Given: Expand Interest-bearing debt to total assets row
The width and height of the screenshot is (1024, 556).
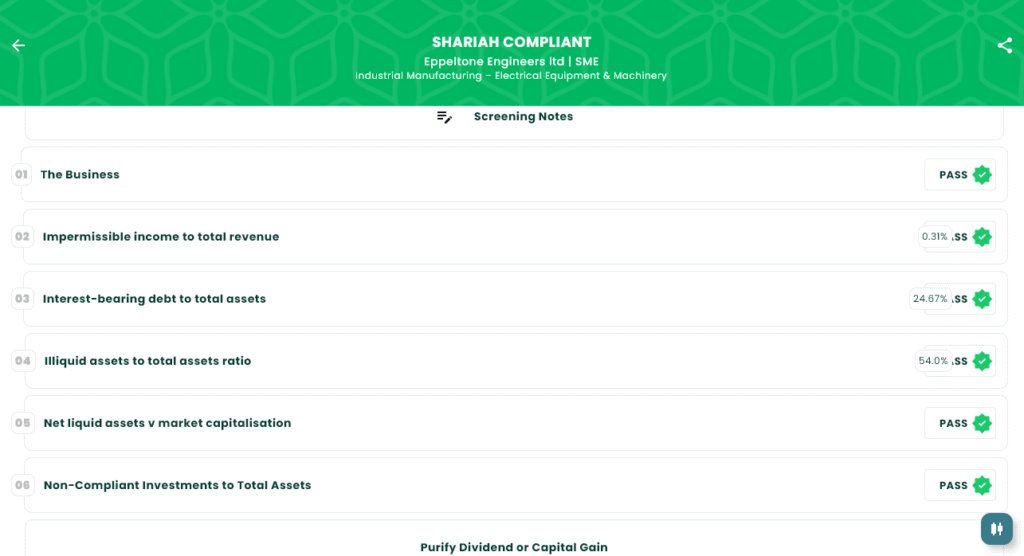Looking at the screenshot, I should 515,299.
